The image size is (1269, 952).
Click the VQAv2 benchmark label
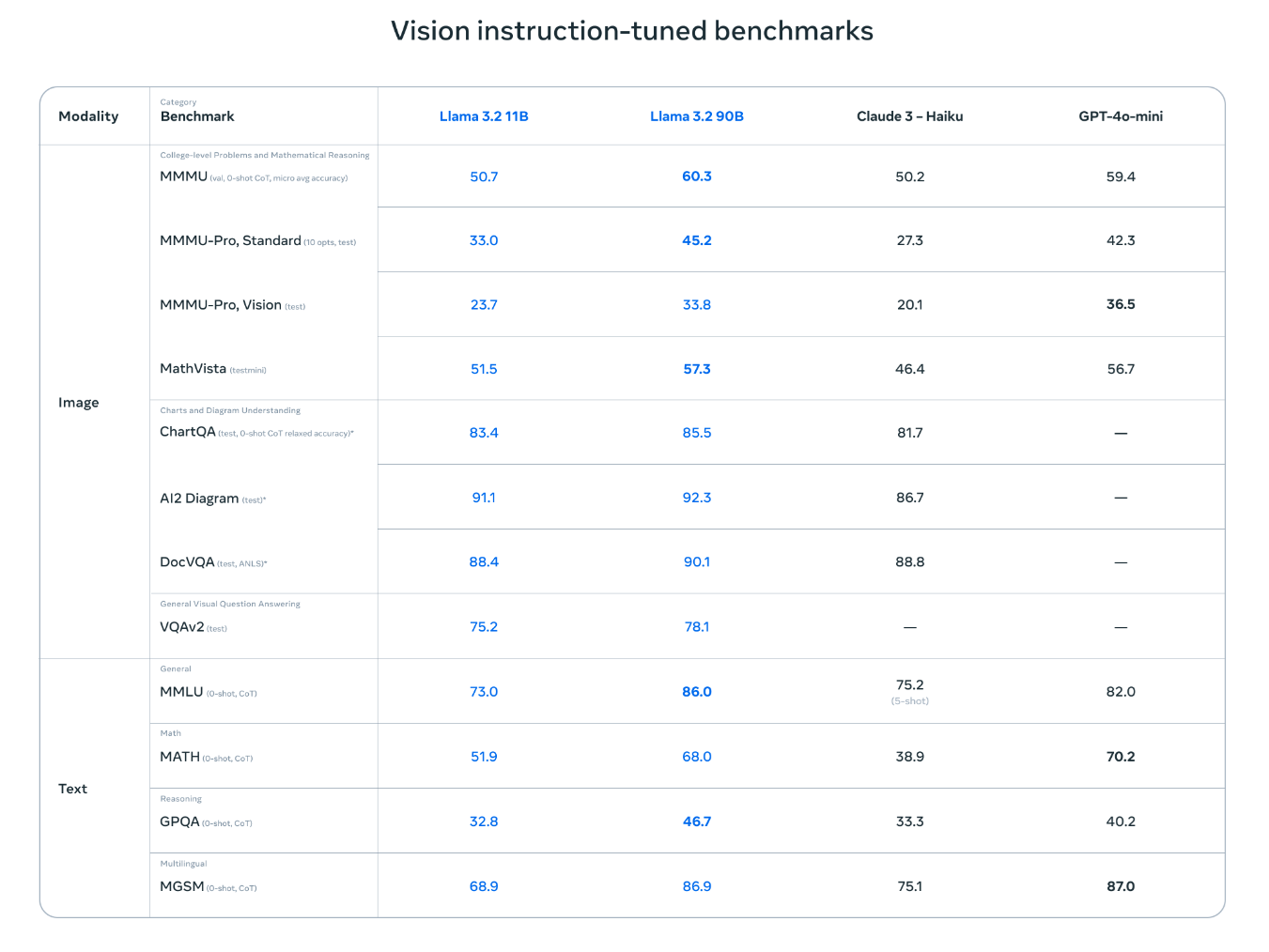[182, 627]
